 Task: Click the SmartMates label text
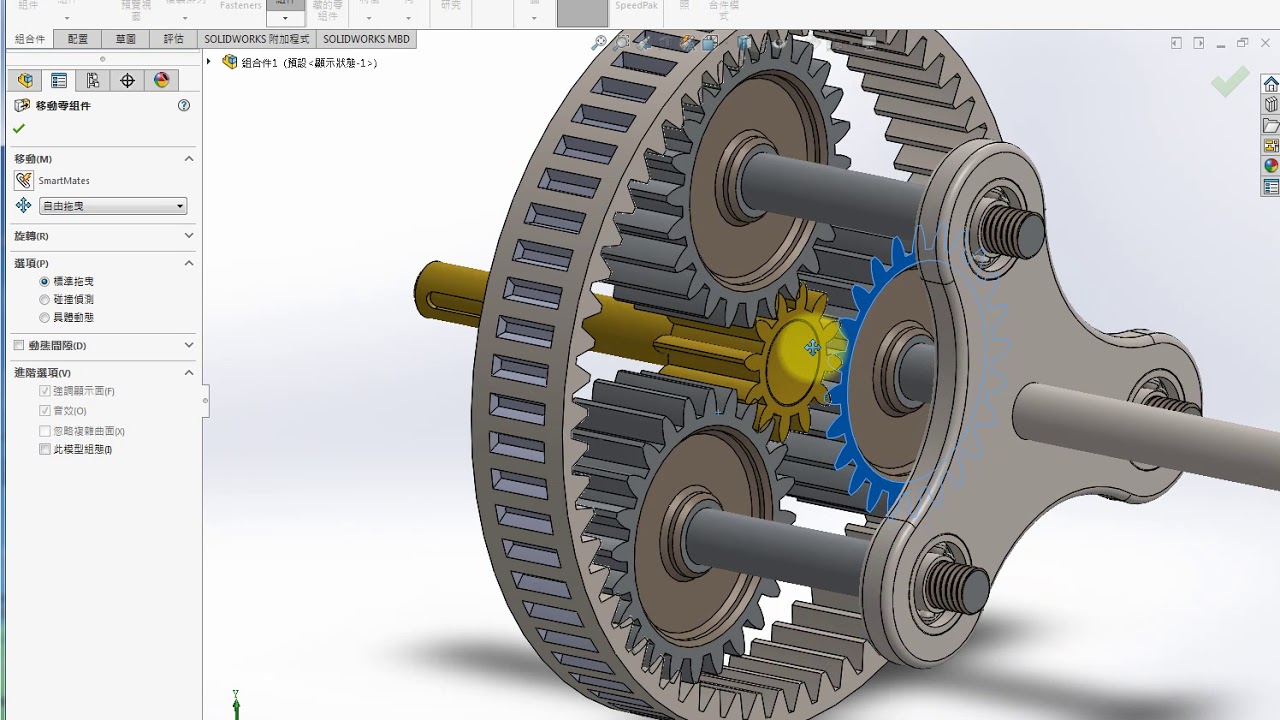tap(64, 181)
